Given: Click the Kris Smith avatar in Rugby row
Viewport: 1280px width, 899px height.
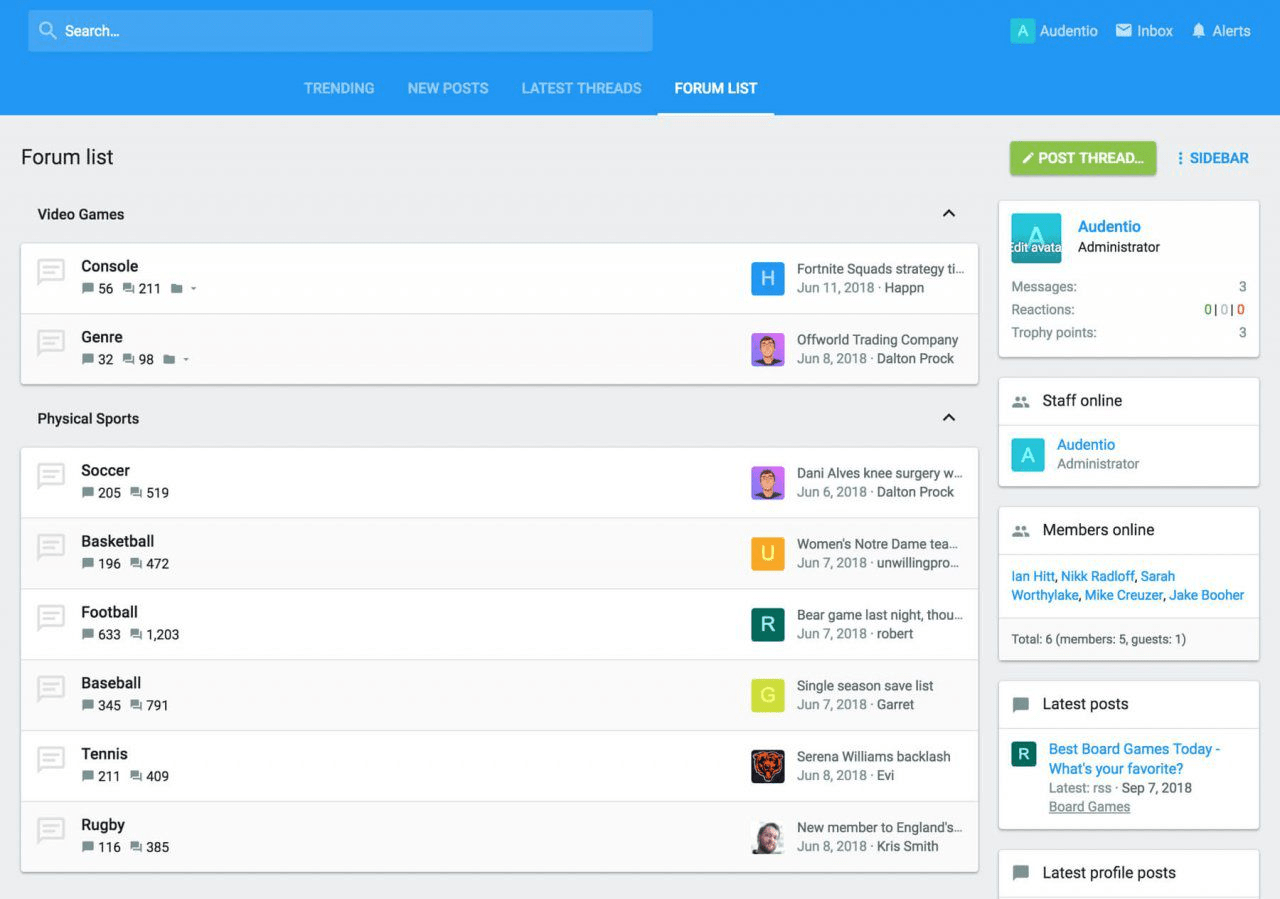Looking at the screenshot, I should [x=767, y=838].
